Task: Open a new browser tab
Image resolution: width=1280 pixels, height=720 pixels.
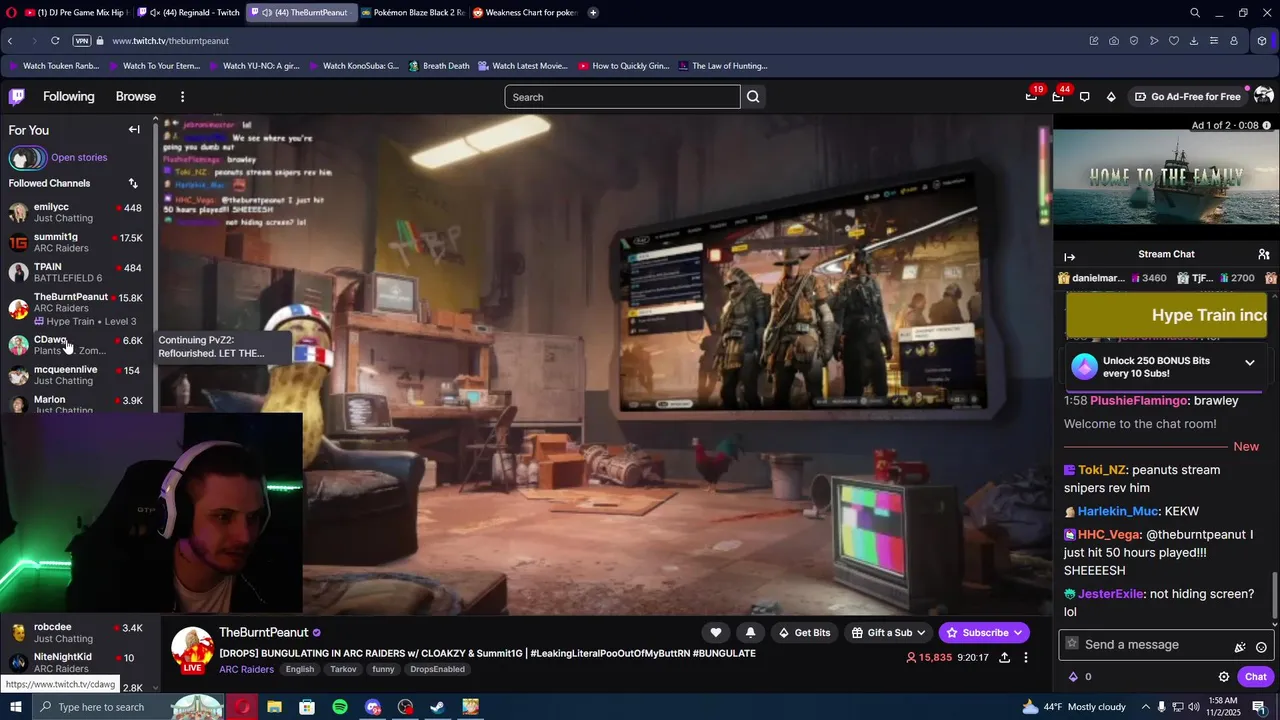Action: 593,13
